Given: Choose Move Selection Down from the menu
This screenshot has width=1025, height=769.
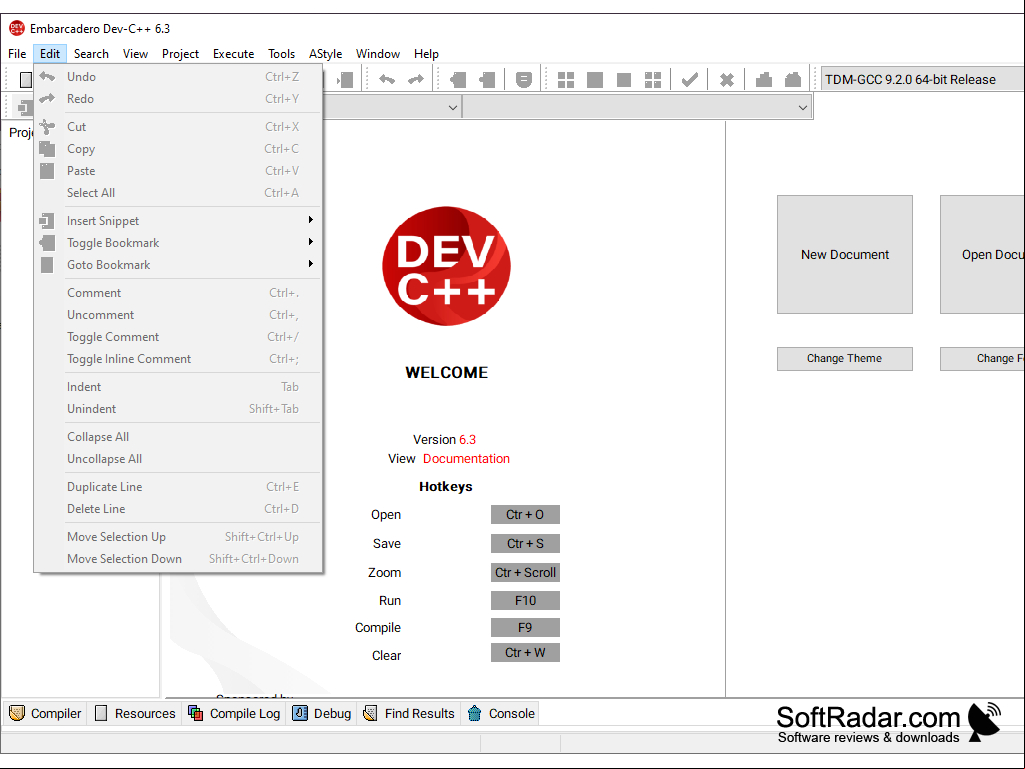Looking at the screenshot, I should 178,559.
